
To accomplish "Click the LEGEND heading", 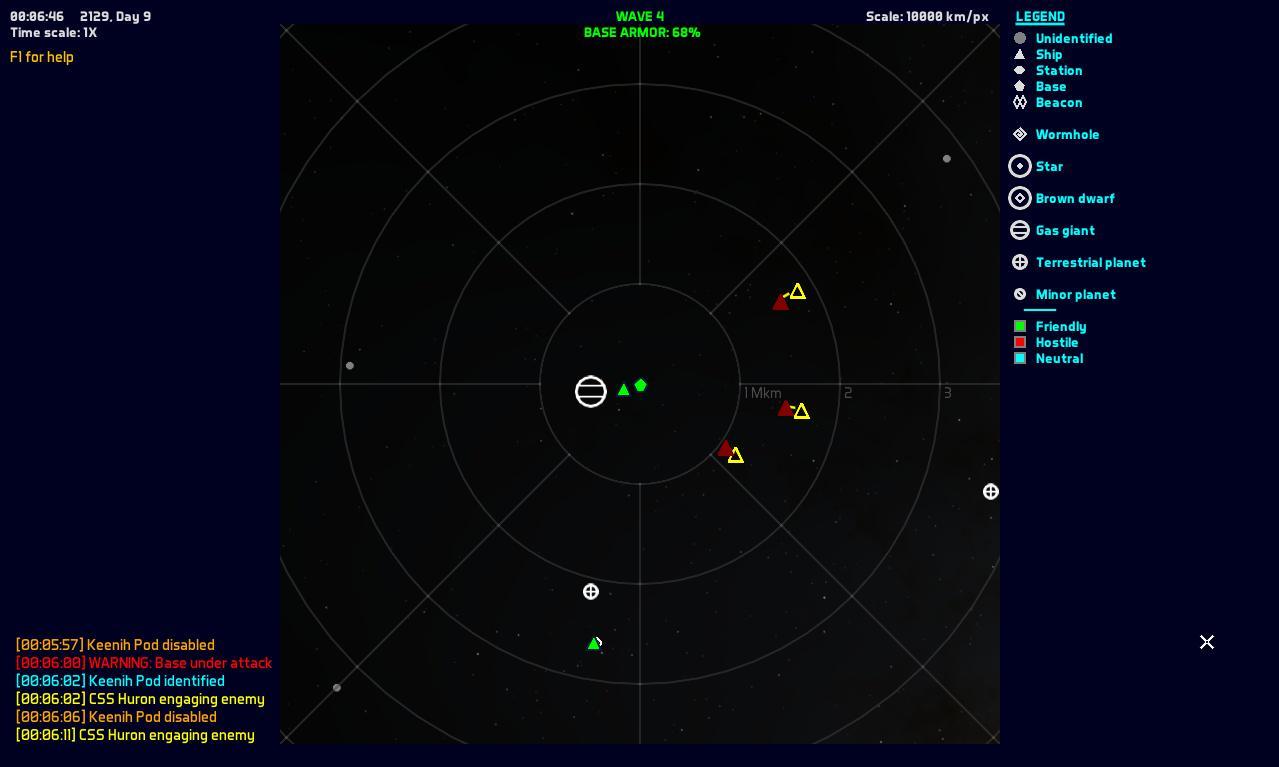I will click(1040, 17).
